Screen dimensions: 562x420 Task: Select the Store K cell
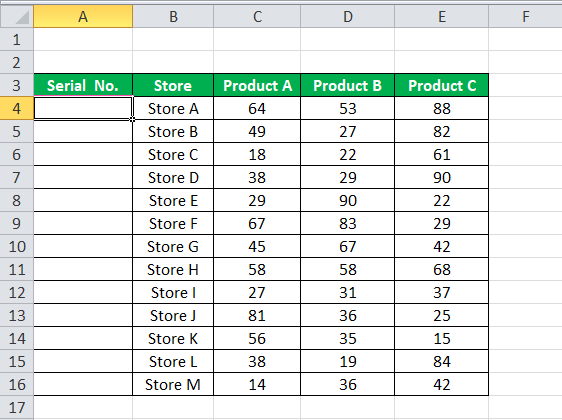[173, 338]
